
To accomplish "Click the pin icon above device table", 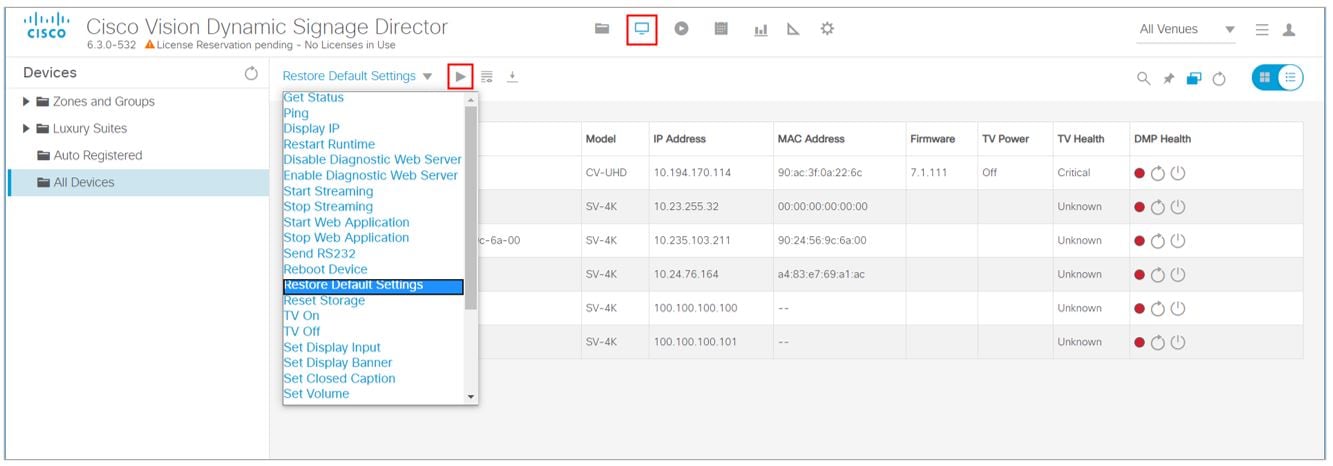I will [x=1168, y=78].
